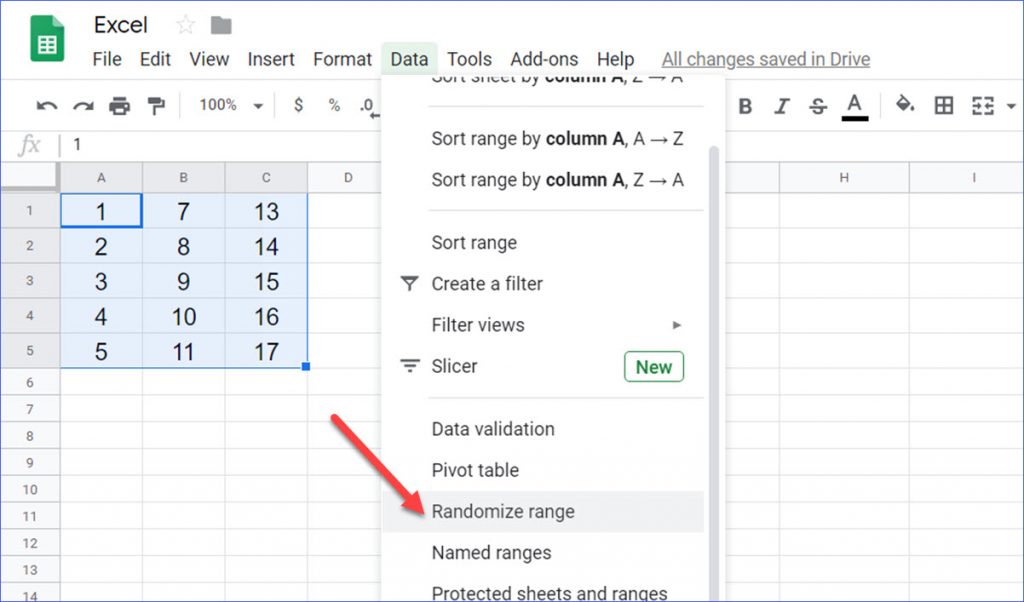
Task: Open the Format menu
Action: coord(342,59)
